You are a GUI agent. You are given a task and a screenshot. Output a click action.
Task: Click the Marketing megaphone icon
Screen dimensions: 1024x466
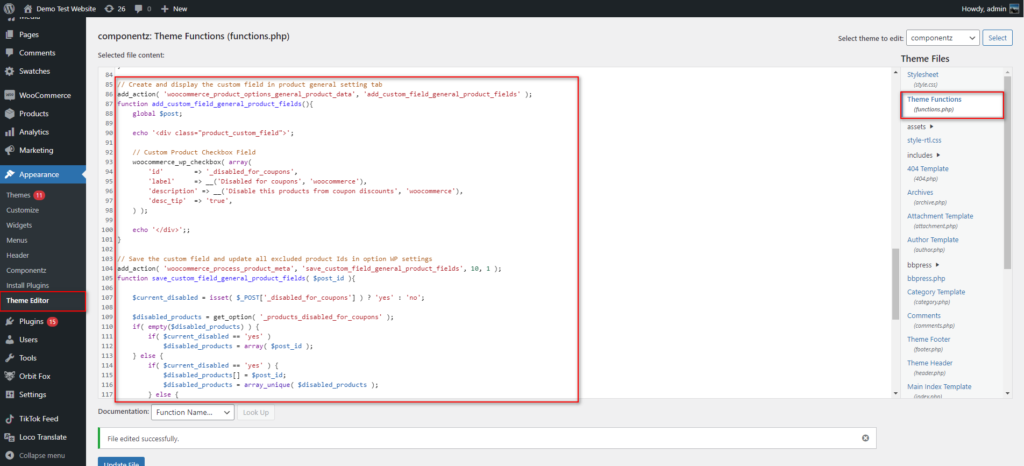pyautogui.click(x=10, y=150)
